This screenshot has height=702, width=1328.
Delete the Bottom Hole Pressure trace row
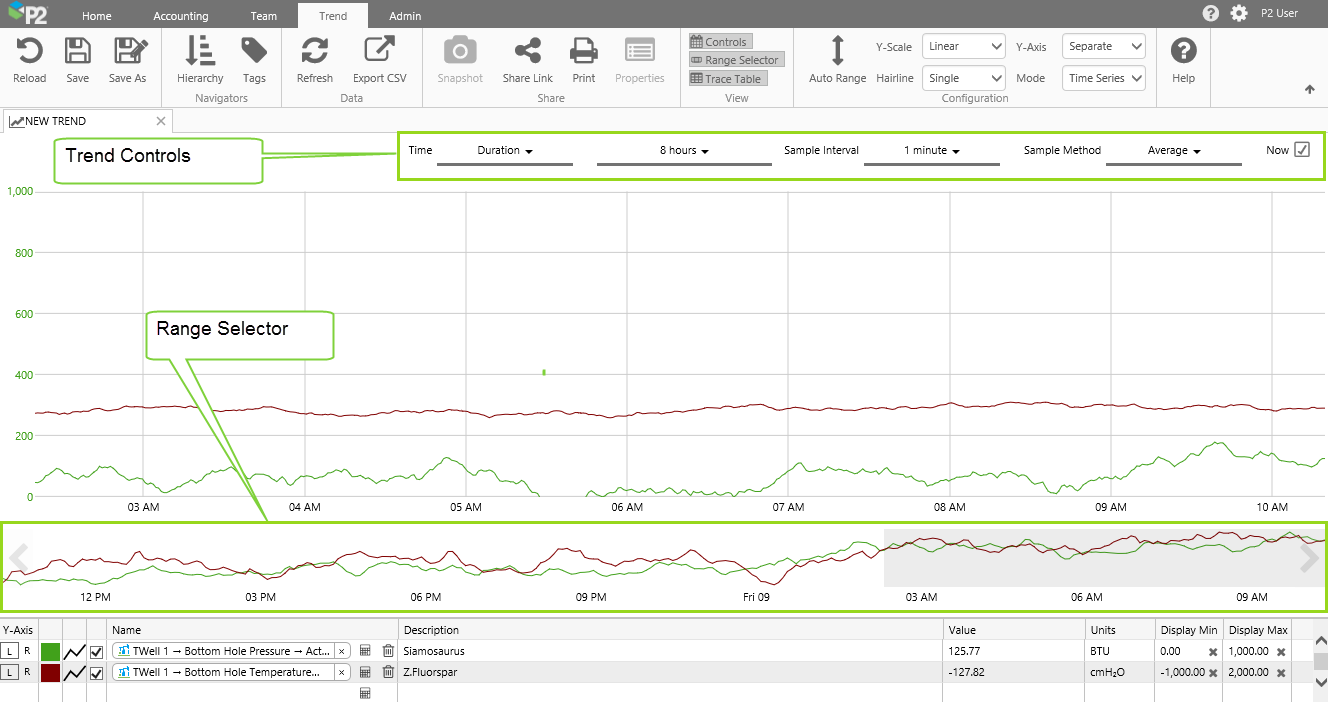click(388, 651)
